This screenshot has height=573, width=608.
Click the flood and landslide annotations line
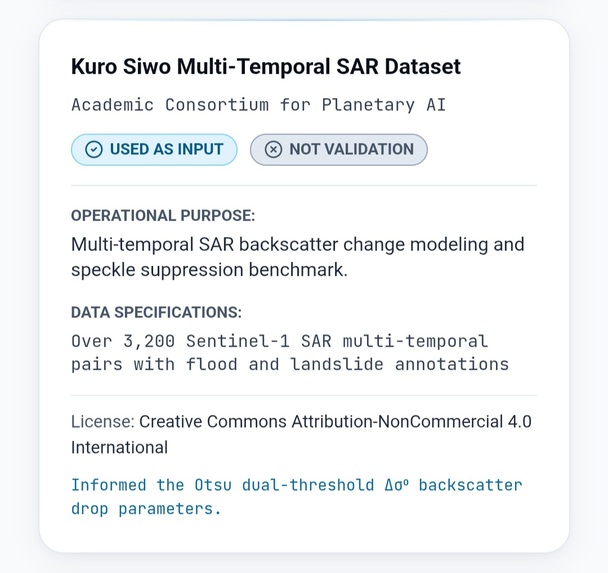[x=290, y=364]
